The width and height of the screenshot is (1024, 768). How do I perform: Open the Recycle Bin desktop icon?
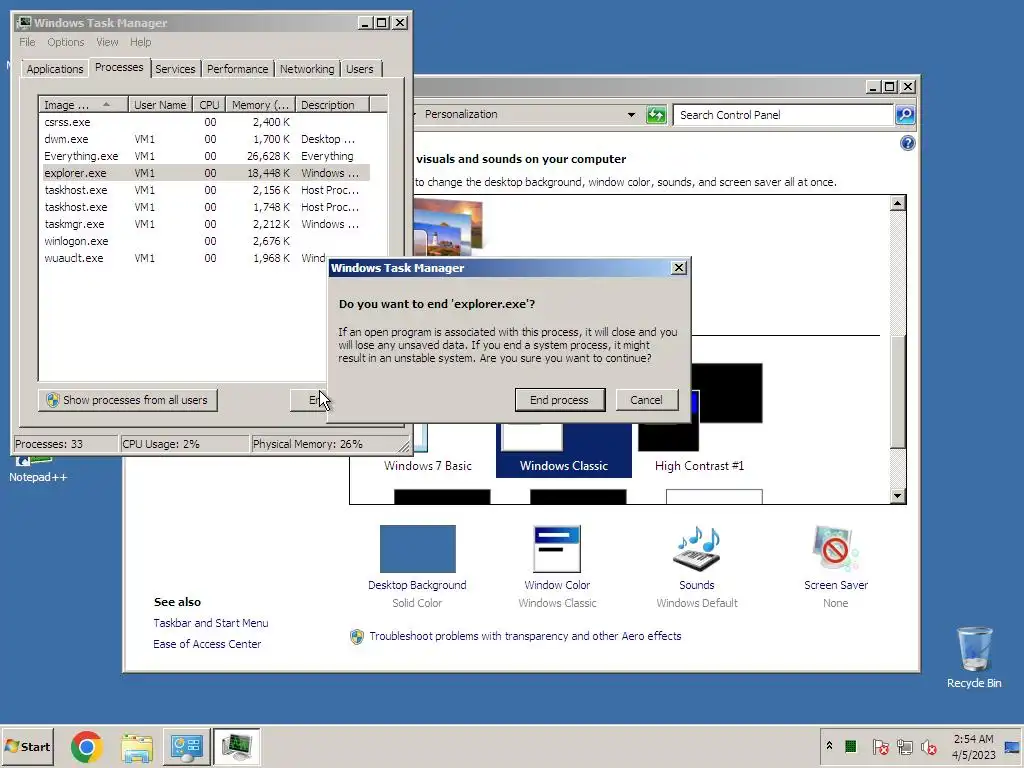(x=974, y=657)
